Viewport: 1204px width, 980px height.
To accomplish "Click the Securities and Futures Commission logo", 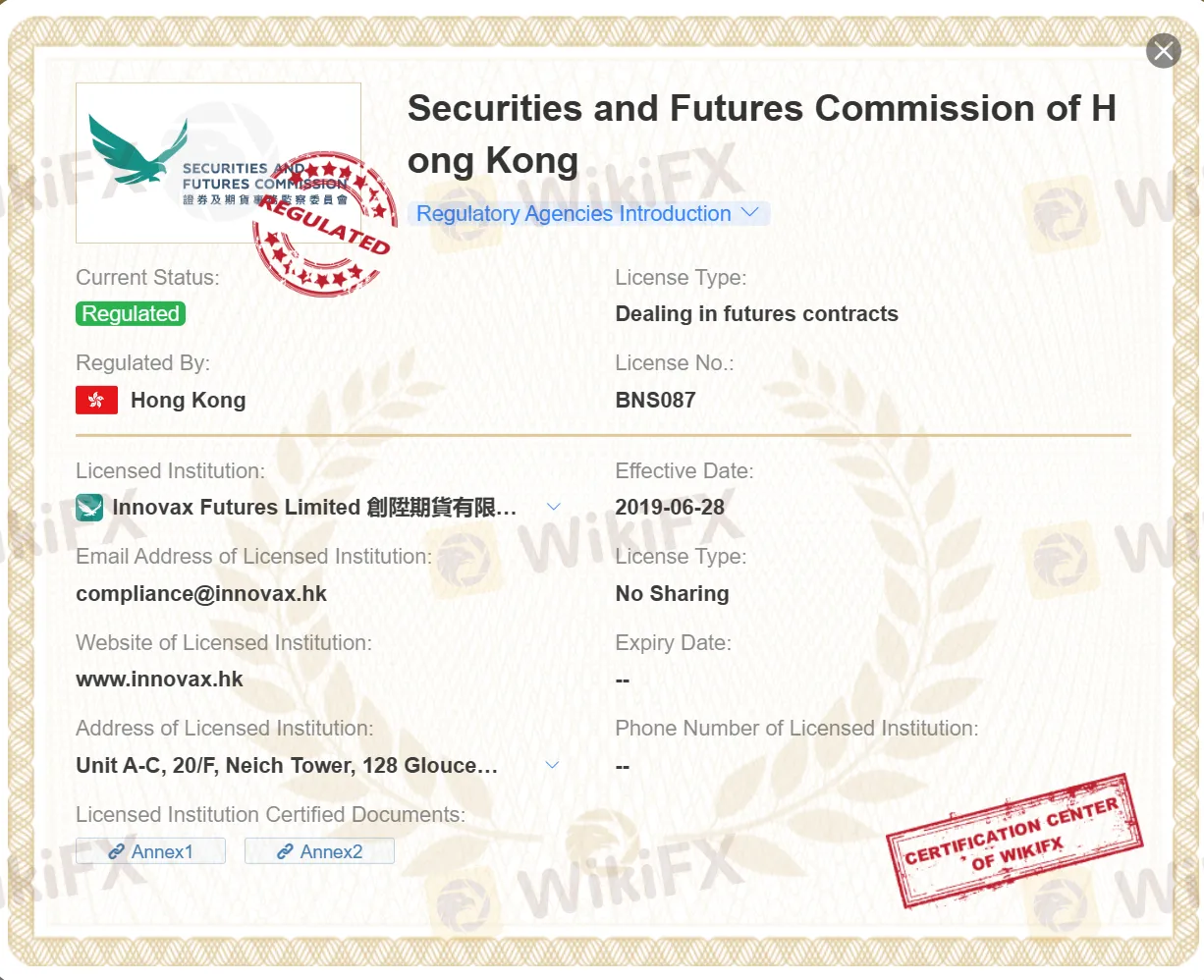I will pos(218,163).
